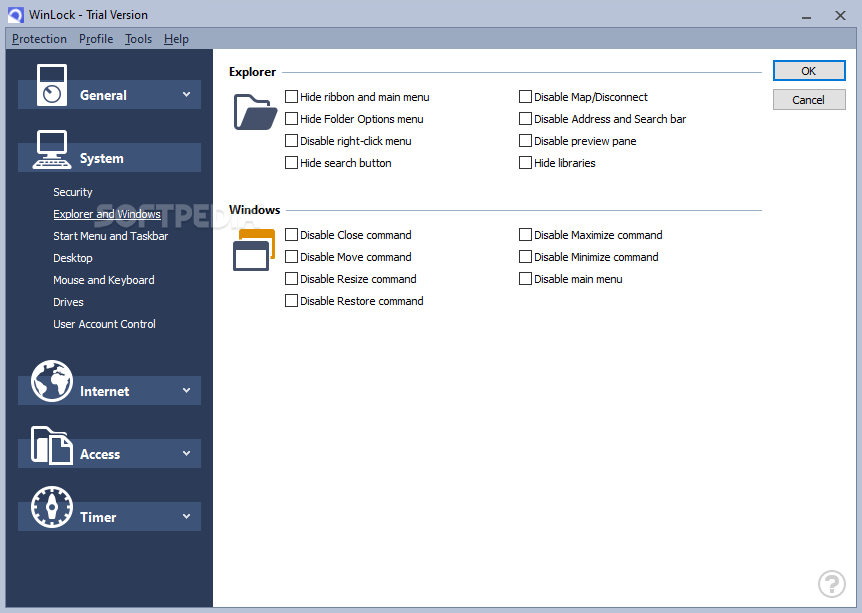Enable Disable preview pane option
The width and height of the screenshot is (862, 613).
(x=525, y=140)
